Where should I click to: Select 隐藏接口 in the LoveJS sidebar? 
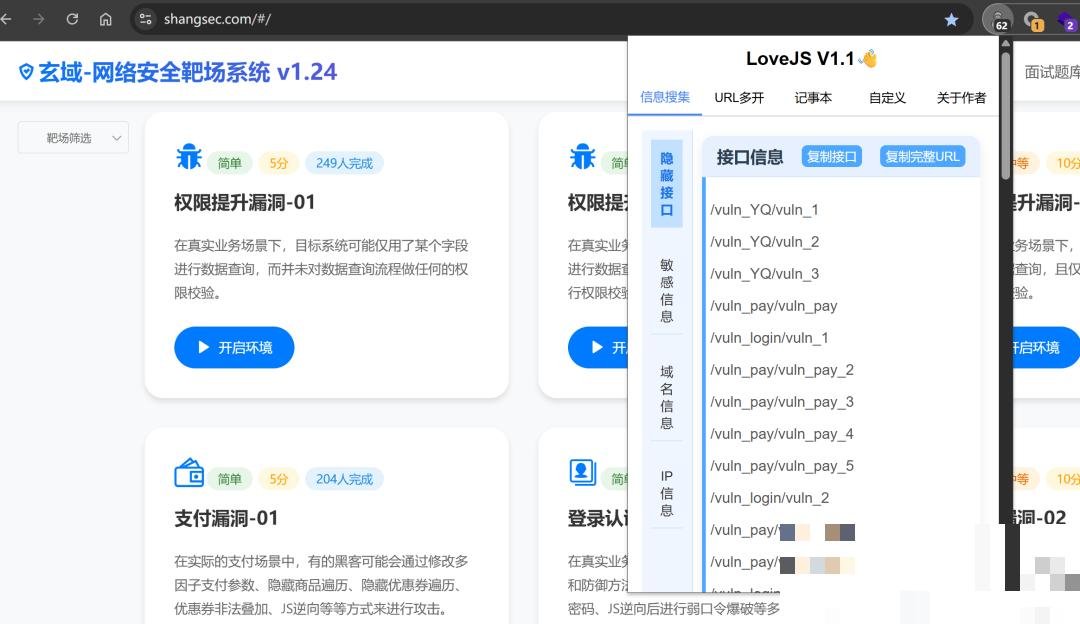tap(667, 184)
